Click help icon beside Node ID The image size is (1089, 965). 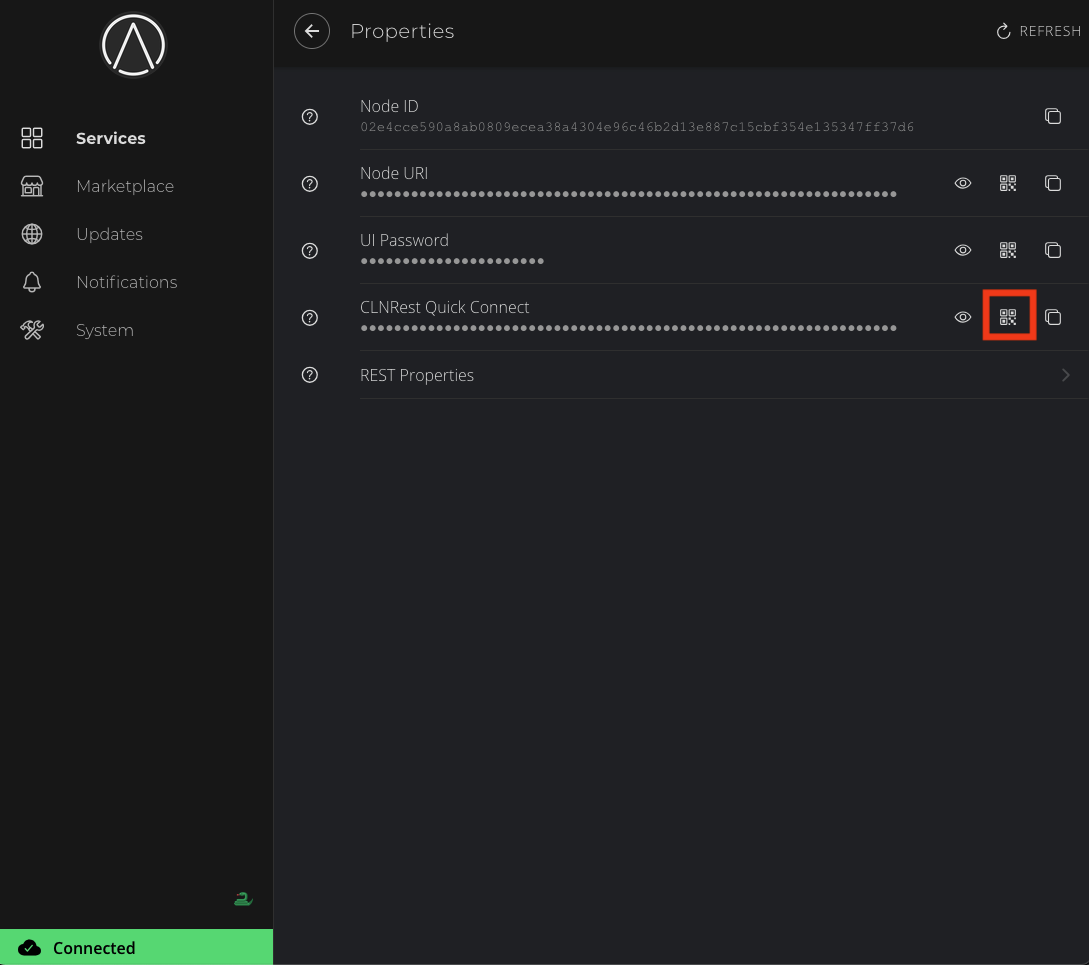(310, 117)
